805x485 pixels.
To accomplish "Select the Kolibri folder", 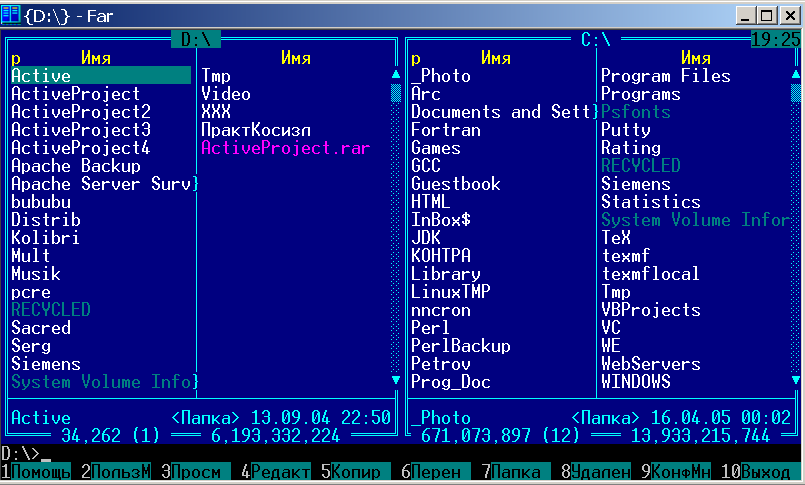I will coord(46,238).
